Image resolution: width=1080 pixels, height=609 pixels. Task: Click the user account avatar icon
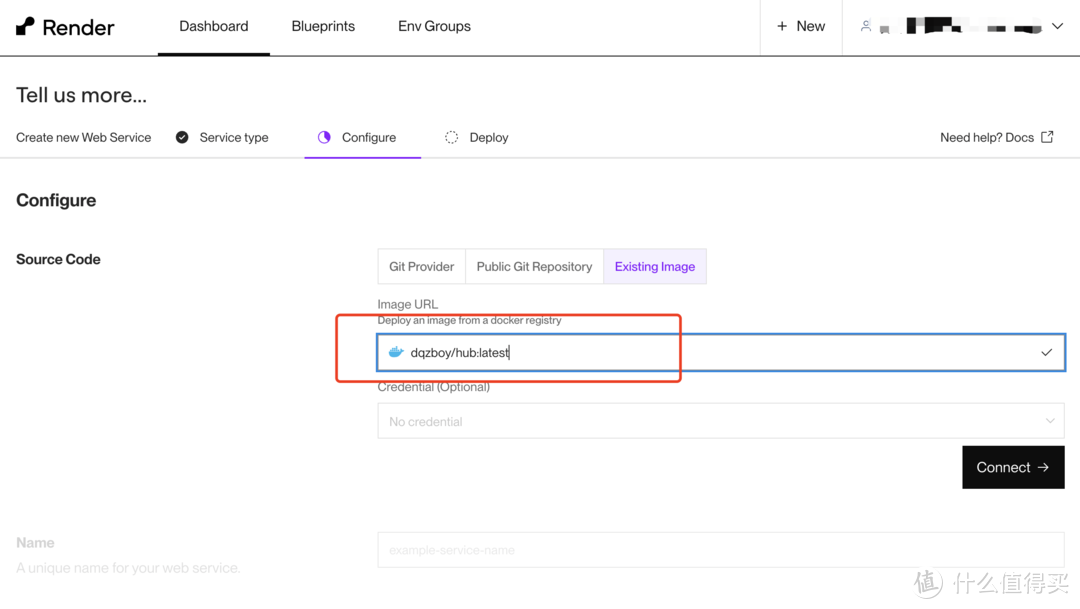tap(866, 27)
